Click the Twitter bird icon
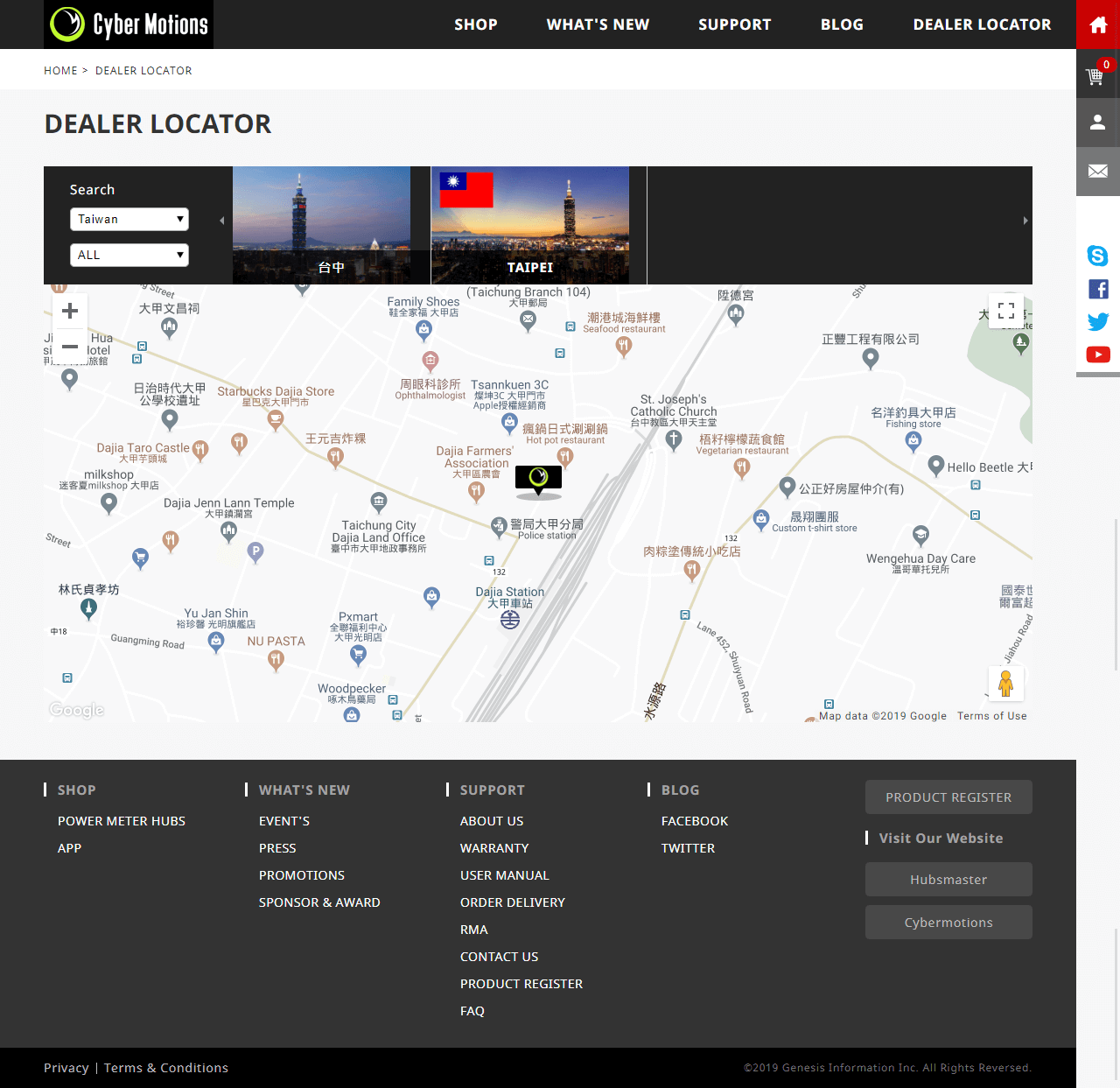The width and height of the screenshot is (1120, 1088). (1097, 321)
